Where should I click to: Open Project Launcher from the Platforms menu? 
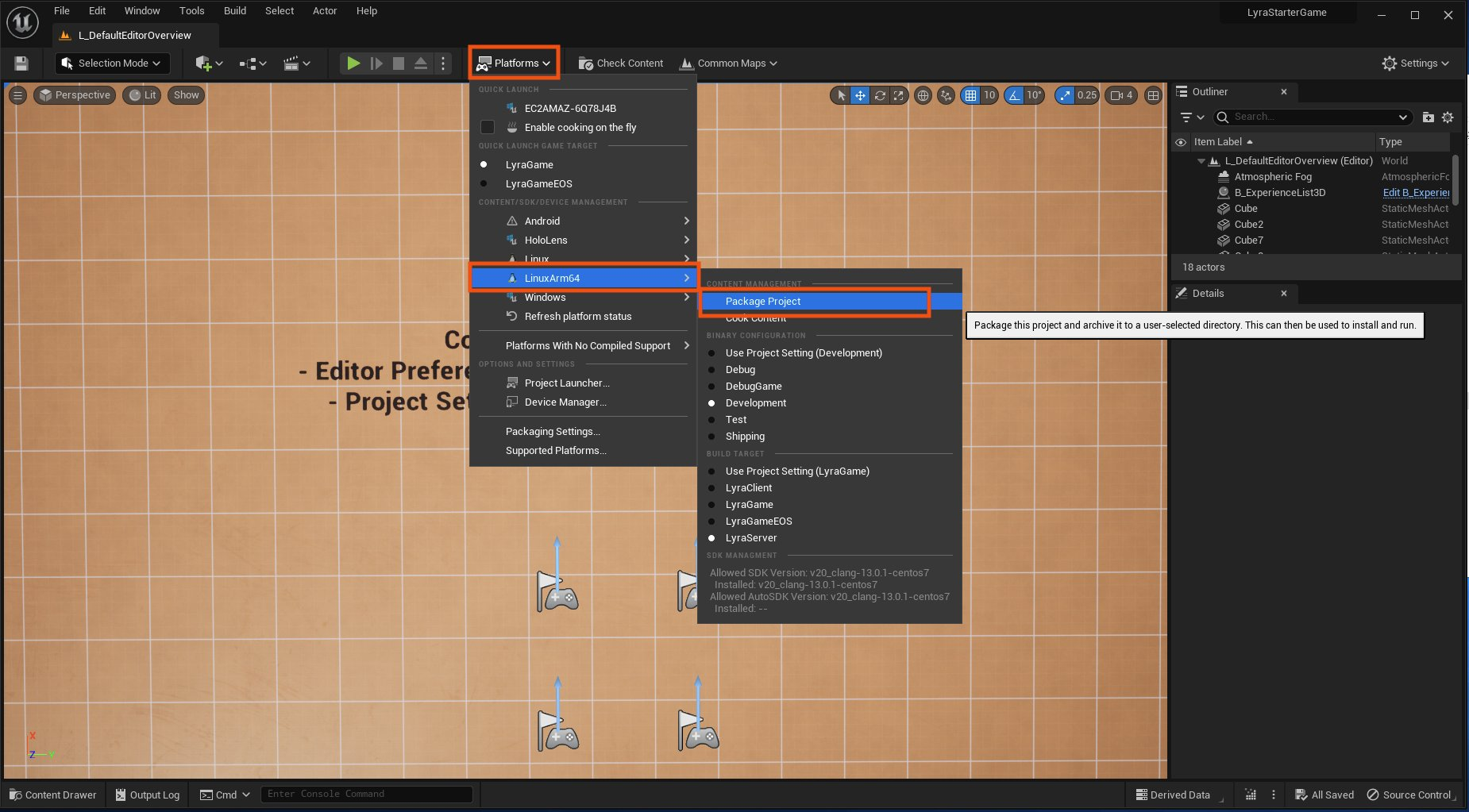pyautogui.click(x=582, y=383)
